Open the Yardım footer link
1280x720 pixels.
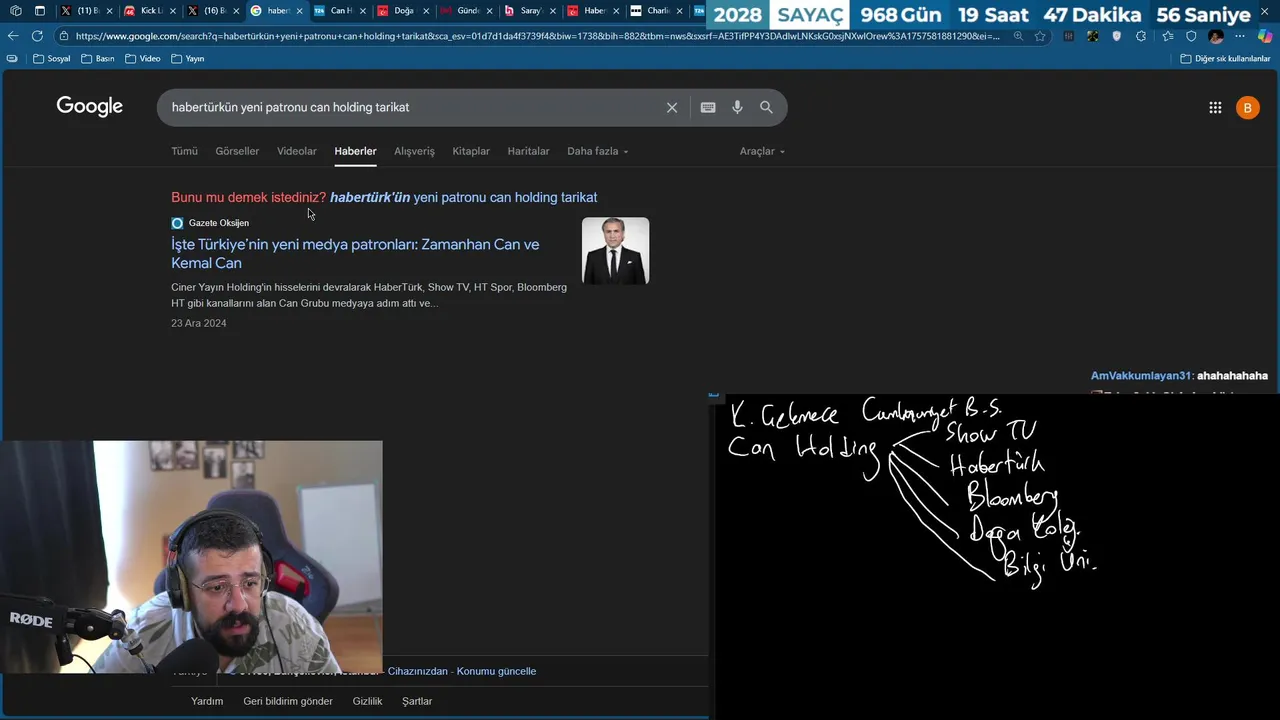point(207,701)
